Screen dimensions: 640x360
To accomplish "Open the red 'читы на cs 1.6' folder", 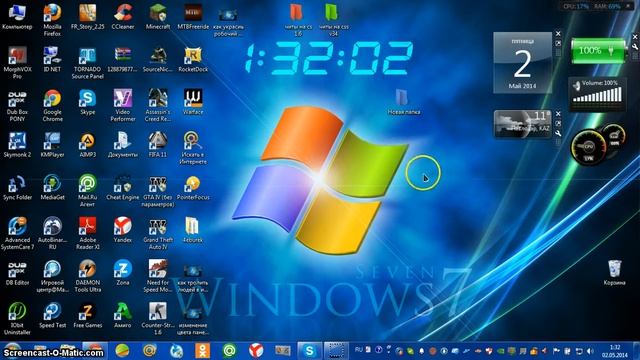I will coord(298,20).
